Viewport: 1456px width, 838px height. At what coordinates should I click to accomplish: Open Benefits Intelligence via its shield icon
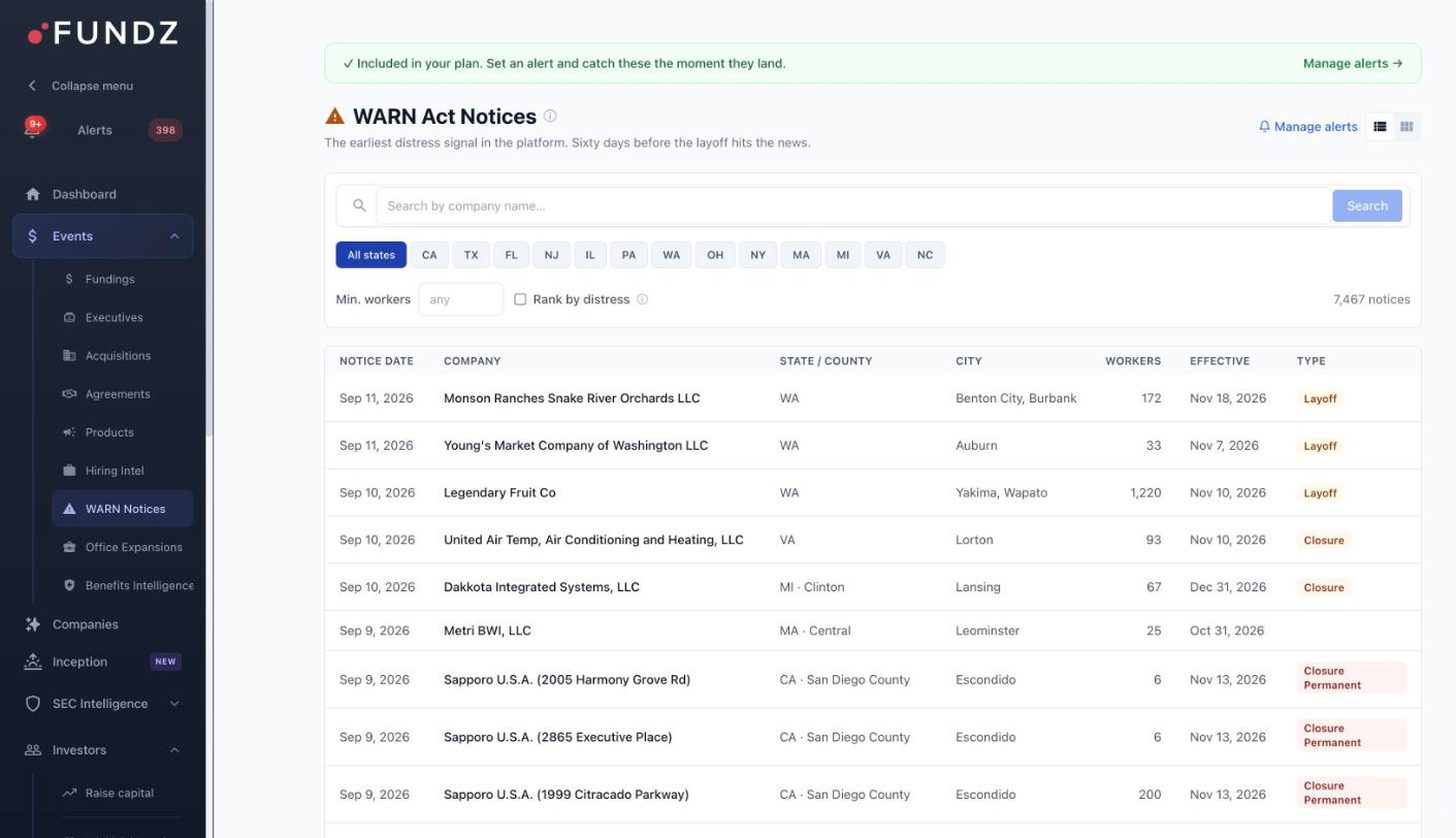click(x=69, y=585)
